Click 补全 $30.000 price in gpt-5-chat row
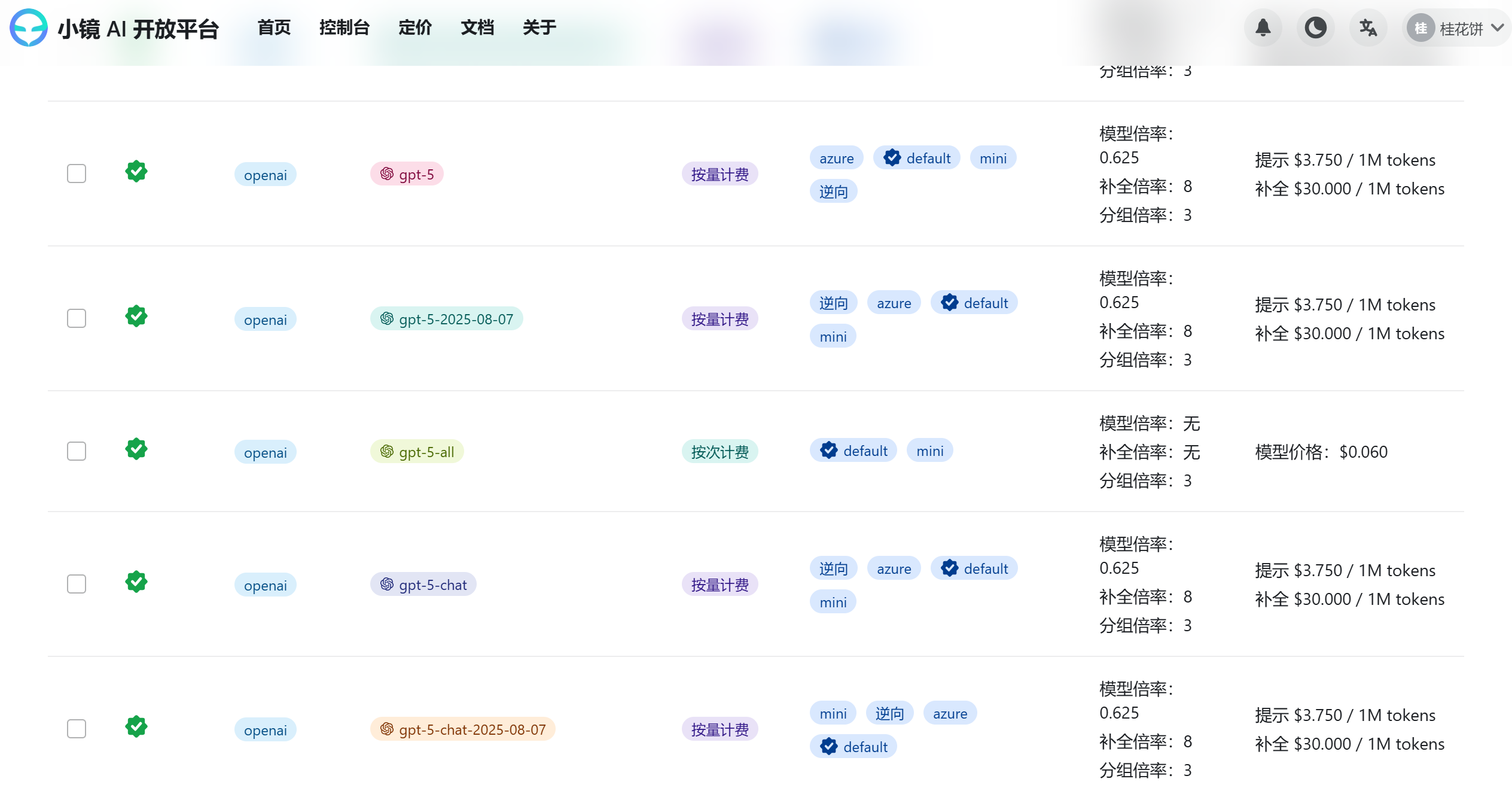 click(1350, 599)
